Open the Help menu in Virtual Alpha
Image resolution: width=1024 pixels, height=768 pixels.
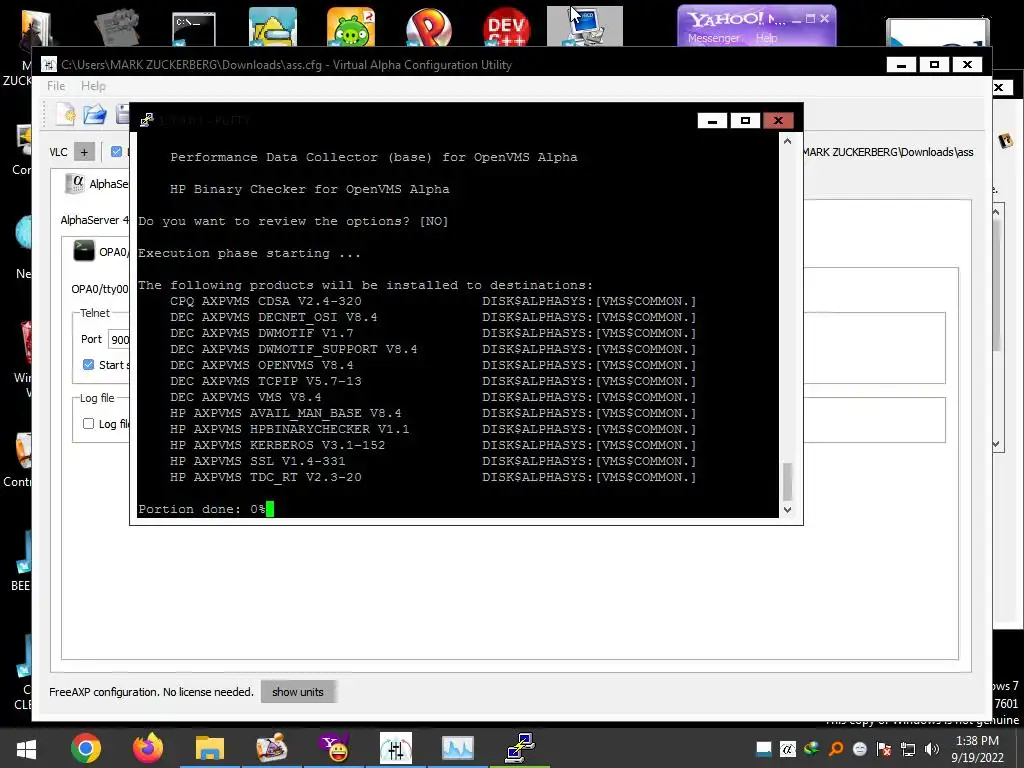(93, 86)
